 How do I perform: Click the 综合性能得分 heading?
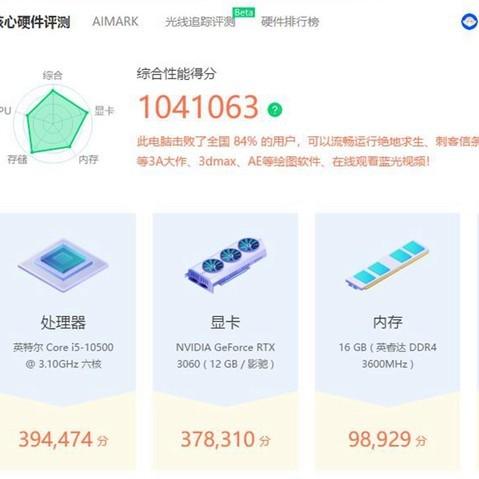[176, 74]
